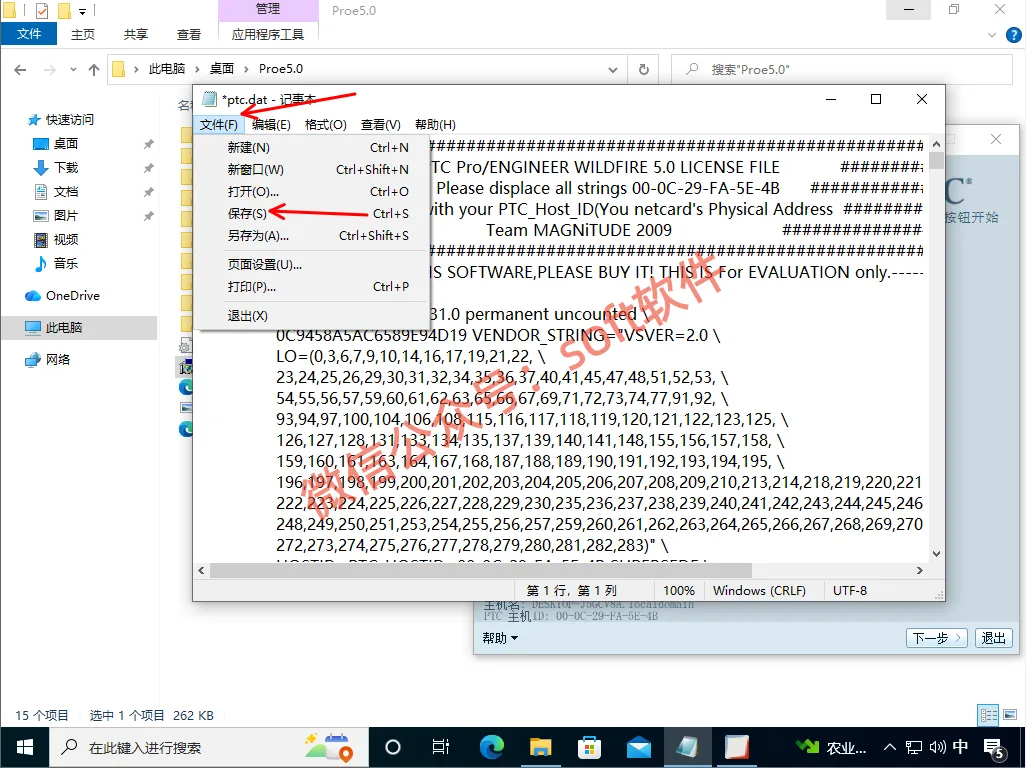Click 下一步 in the PTC installer
This screenshot has width=1026, height=768.
(936, 638)
